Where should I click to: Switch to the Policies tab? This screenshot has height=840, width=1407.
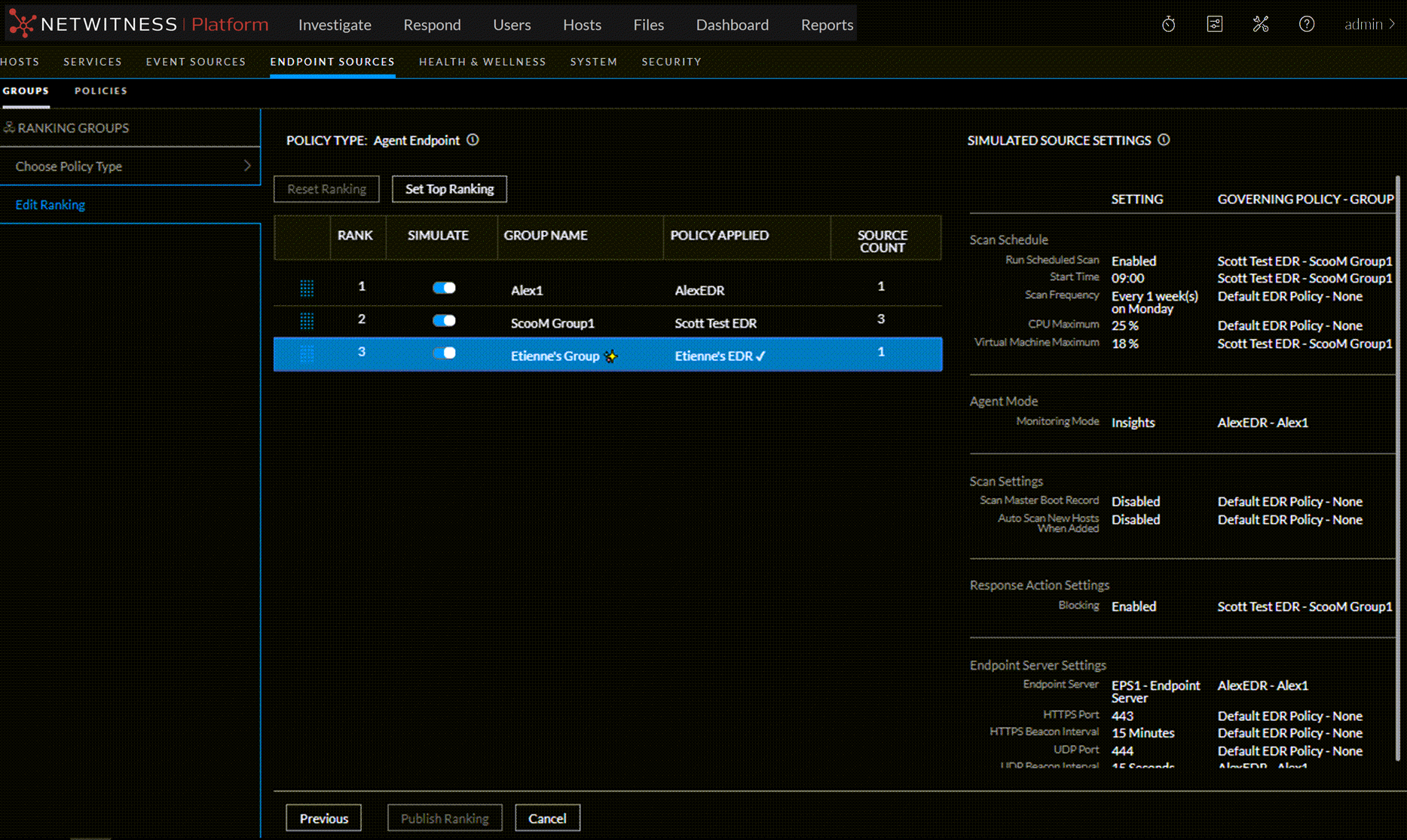click(x=101, y=91)
